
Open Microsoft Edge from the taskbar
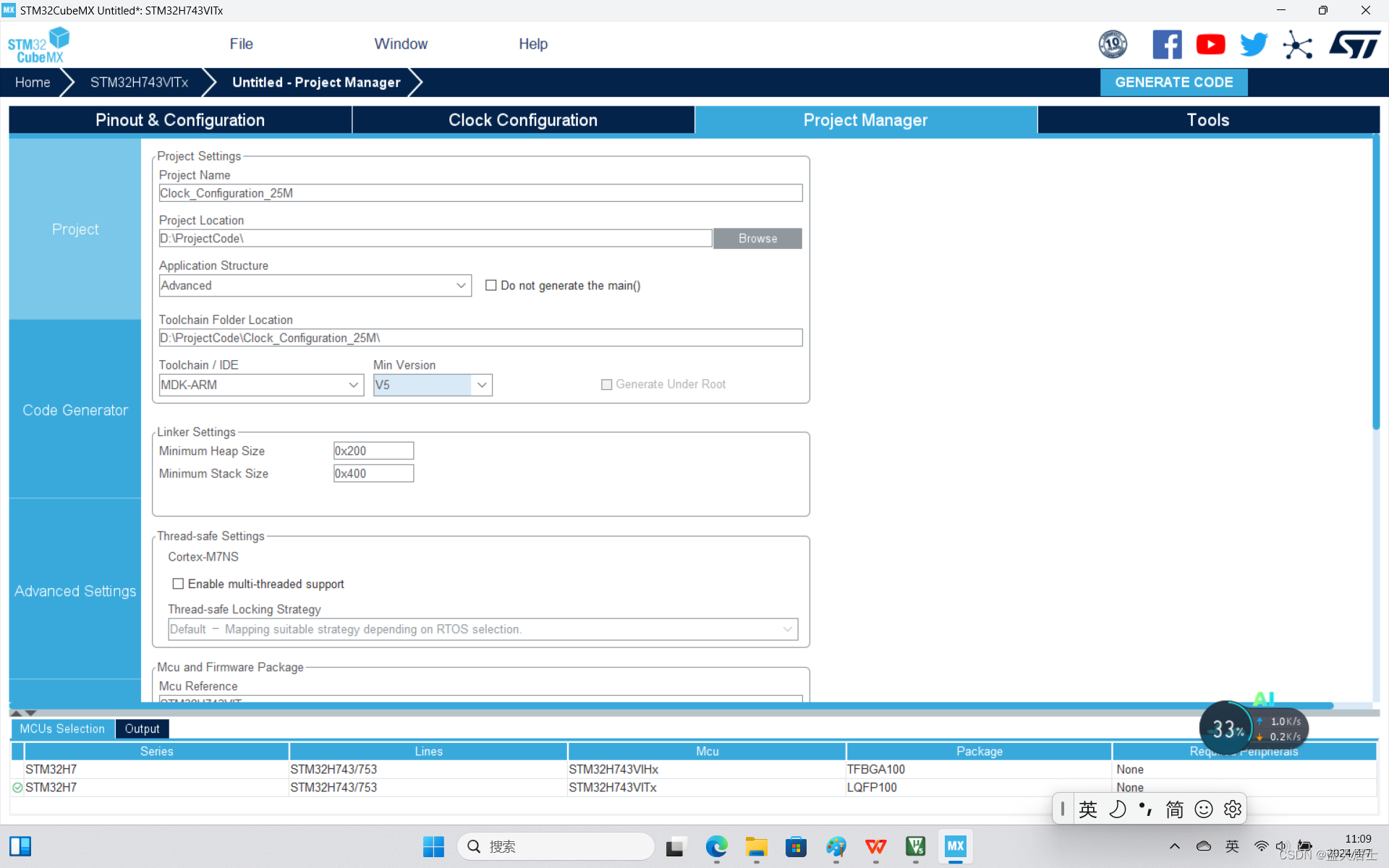tap(716, 846)
